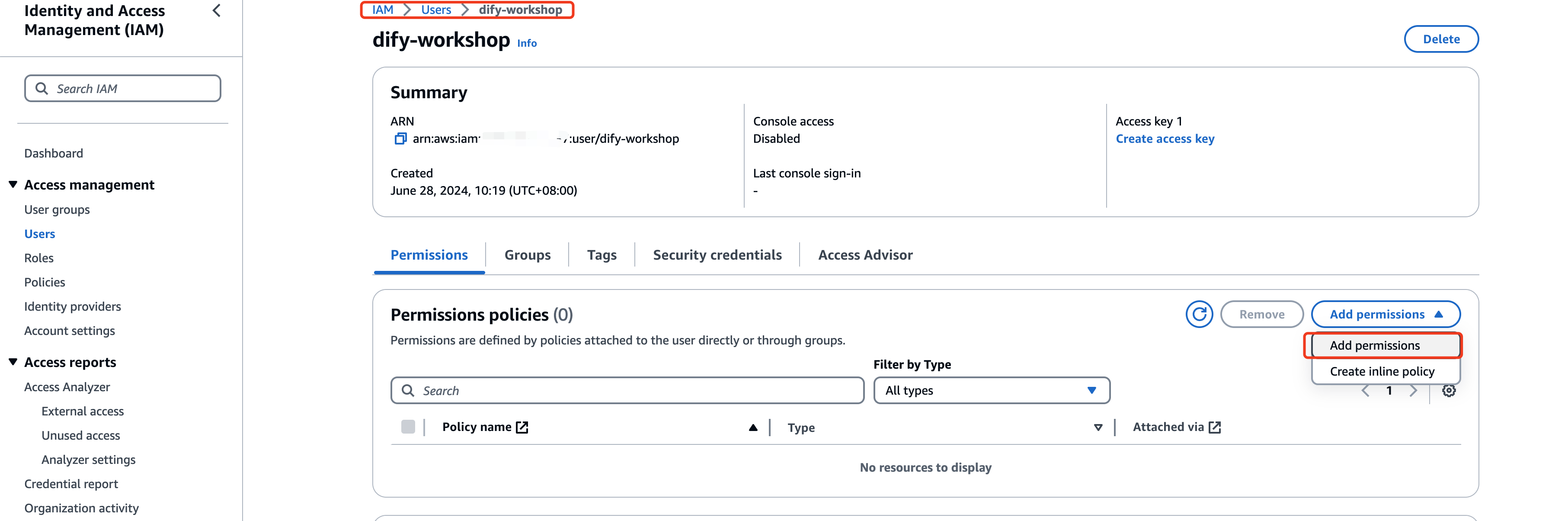Click the Search IAM field
Screen dimensions: 1568x521
[122, 89]
